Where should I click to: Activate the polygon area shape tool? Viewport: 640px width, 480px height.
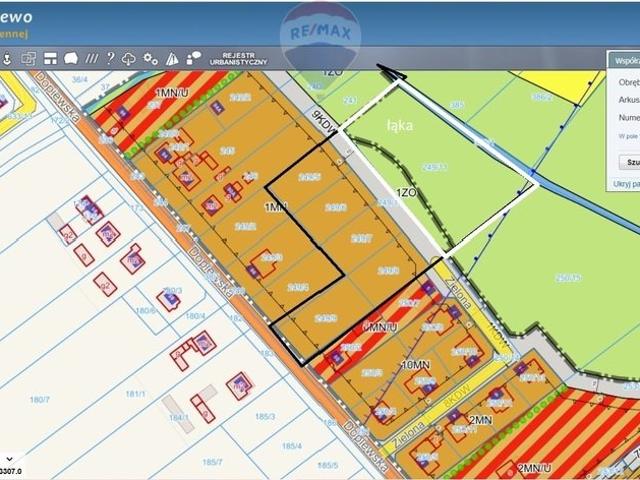pyautogui.click(x=71, y=58)
